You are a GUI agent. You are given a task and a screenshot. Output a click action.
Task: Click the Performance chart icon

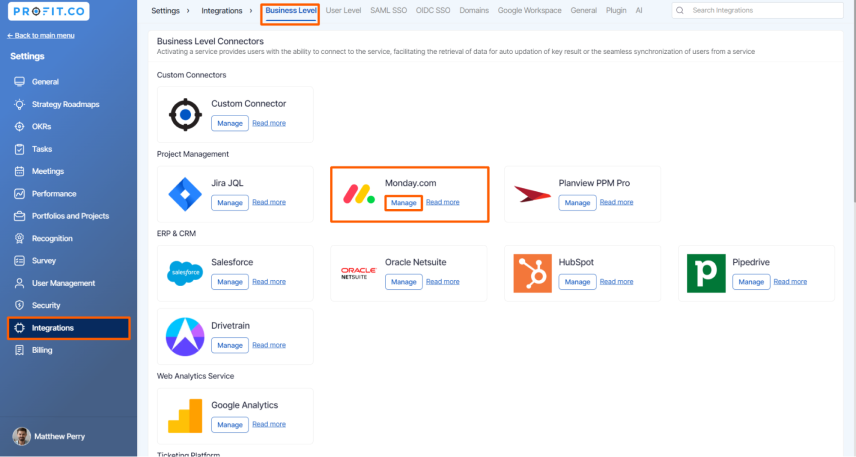(20, 194)
